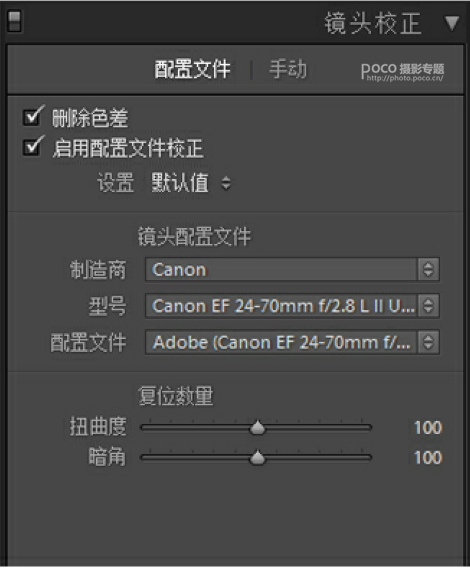Click the 型号 field stepper arrows
This screenshot has width=470, height=568.
click(x=428, y=306)
